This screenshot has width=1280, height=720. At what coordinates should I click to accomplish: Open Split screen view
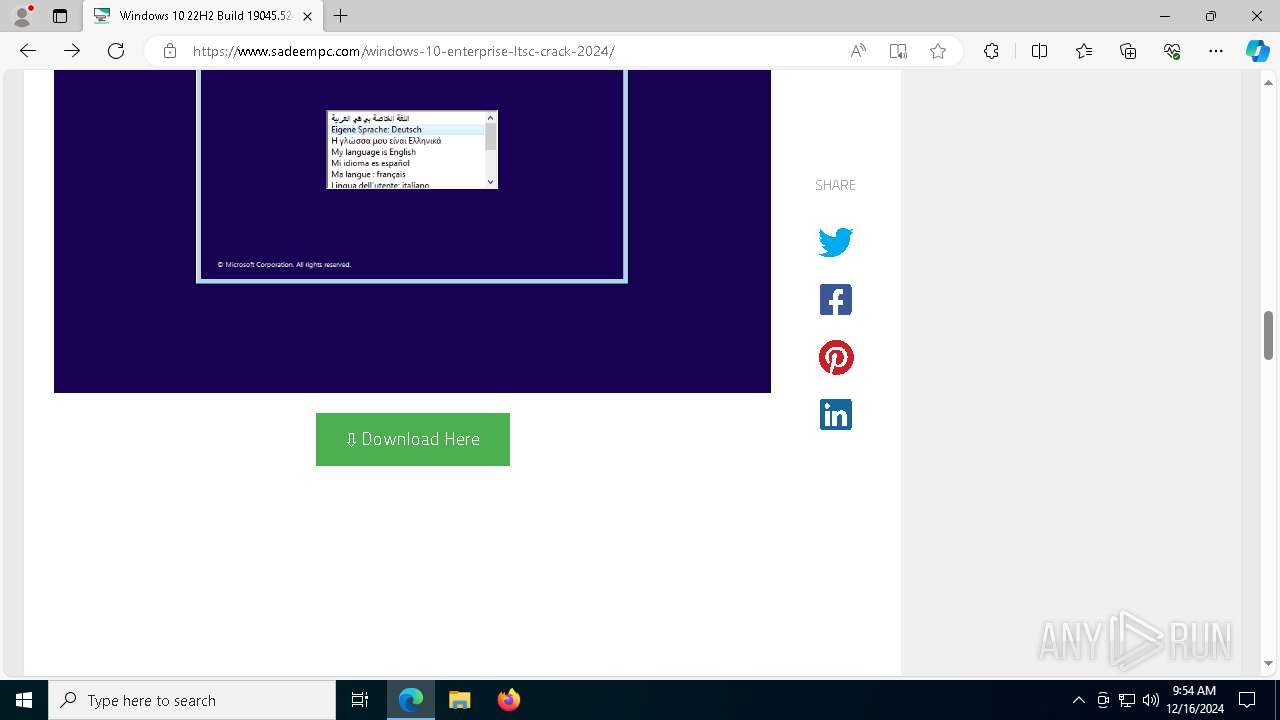1039,51
